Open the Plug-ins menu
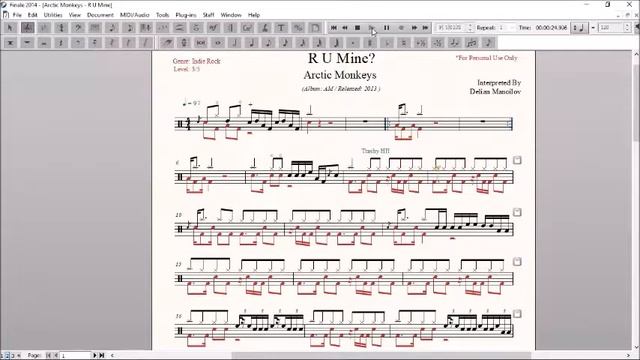 click(x=186, y=15)
